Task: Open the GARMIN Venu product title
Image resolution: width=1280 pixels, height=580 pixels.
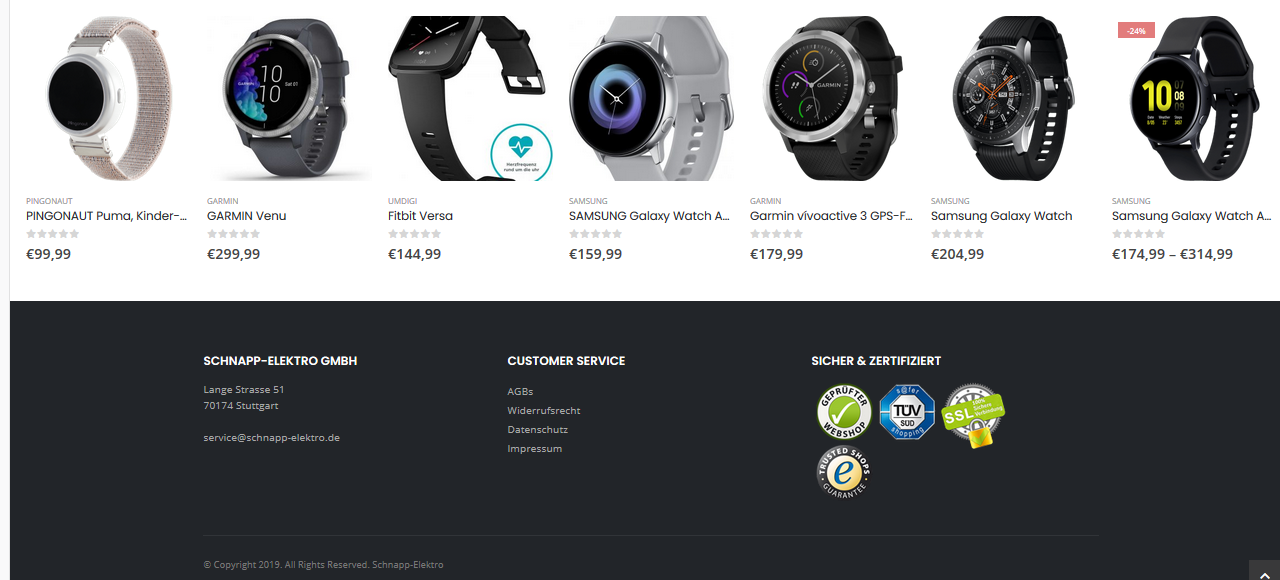Action: click(x=247, y=216)
